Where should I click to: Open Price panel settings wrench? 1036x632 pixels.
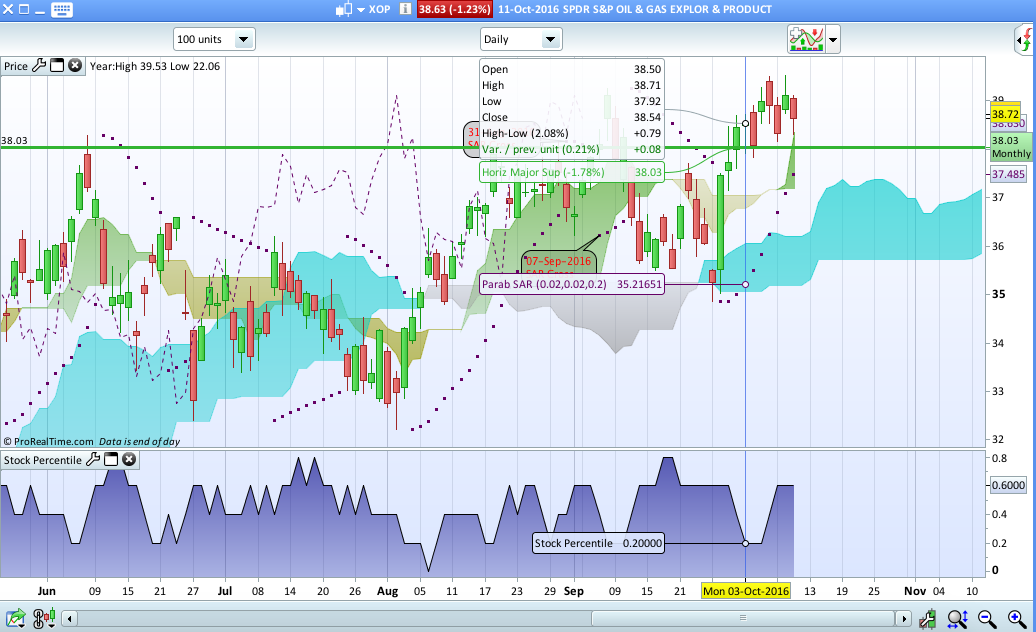[x=39, y=65]
